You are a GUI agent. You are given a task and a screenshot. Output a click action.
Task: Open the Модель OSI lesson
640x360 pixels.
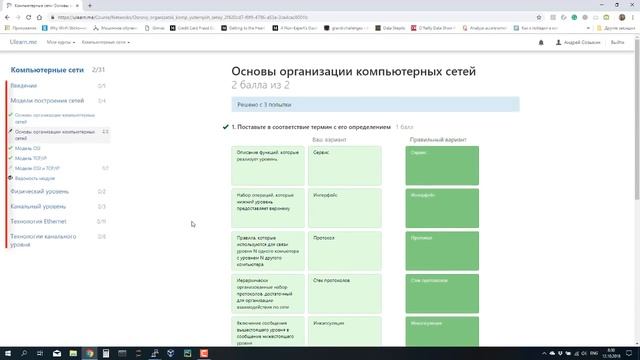point(27,148)
